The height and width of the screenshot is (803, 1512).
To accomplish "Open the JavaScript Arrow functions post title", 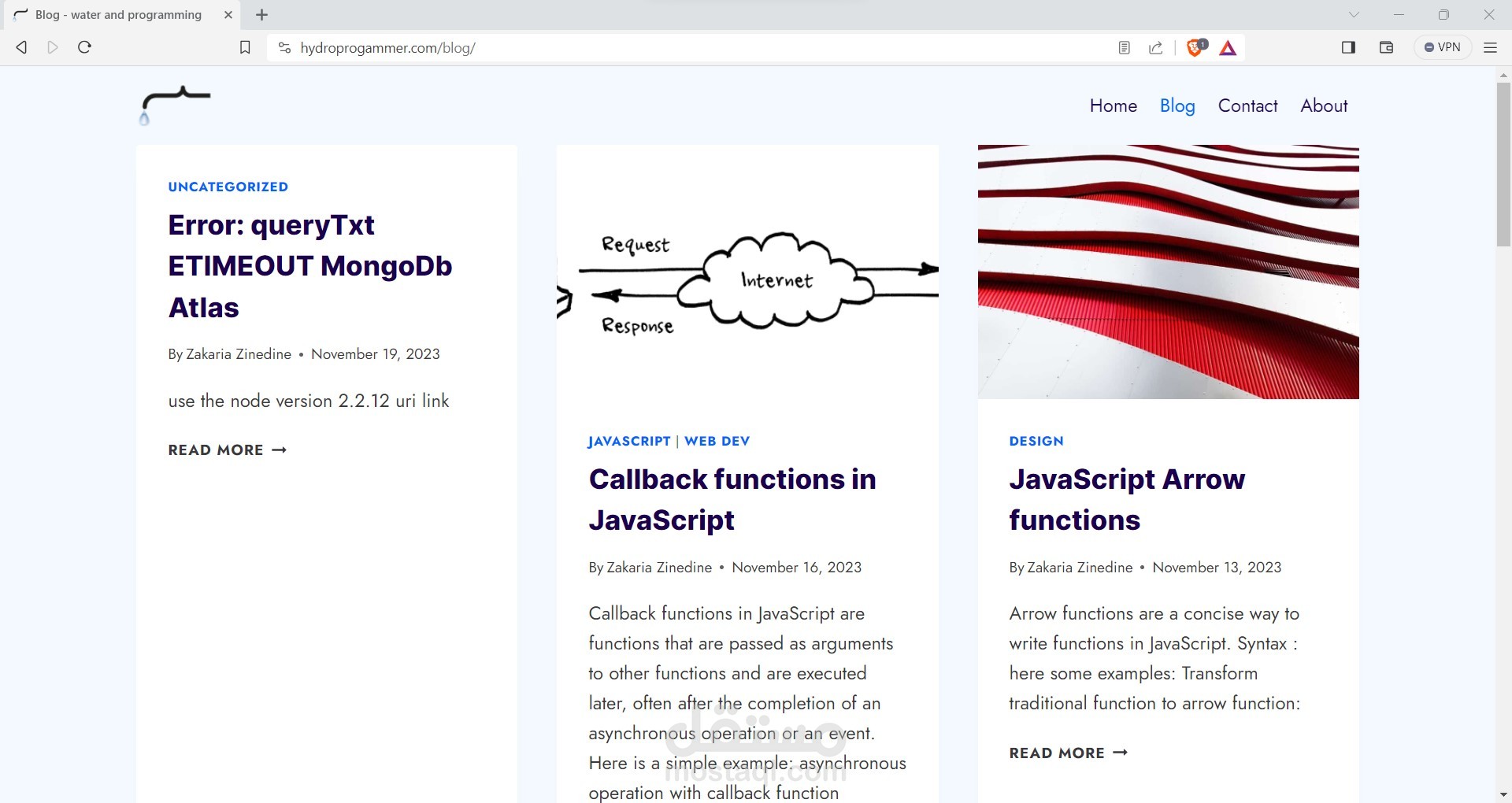I will click(x=1127, y=500).
